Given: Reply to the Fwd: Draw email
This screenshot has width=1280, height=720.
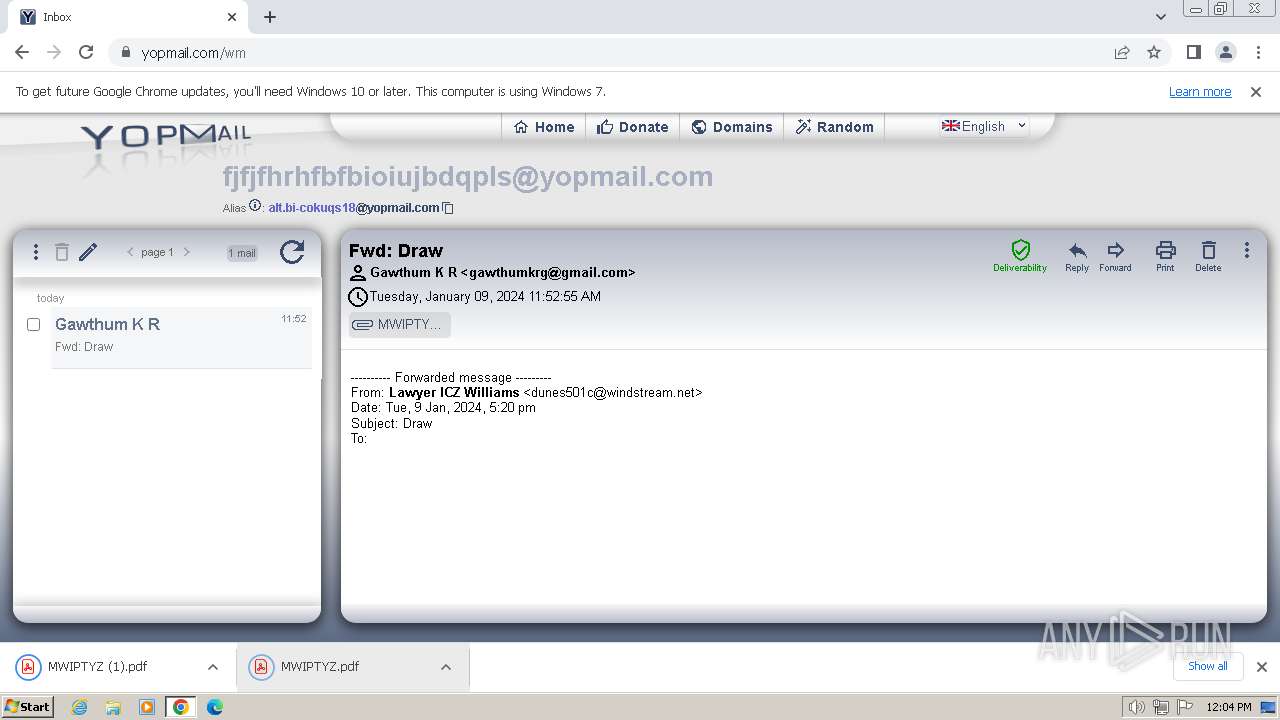Looking at the screenshot, I should tap(1077, 256).
